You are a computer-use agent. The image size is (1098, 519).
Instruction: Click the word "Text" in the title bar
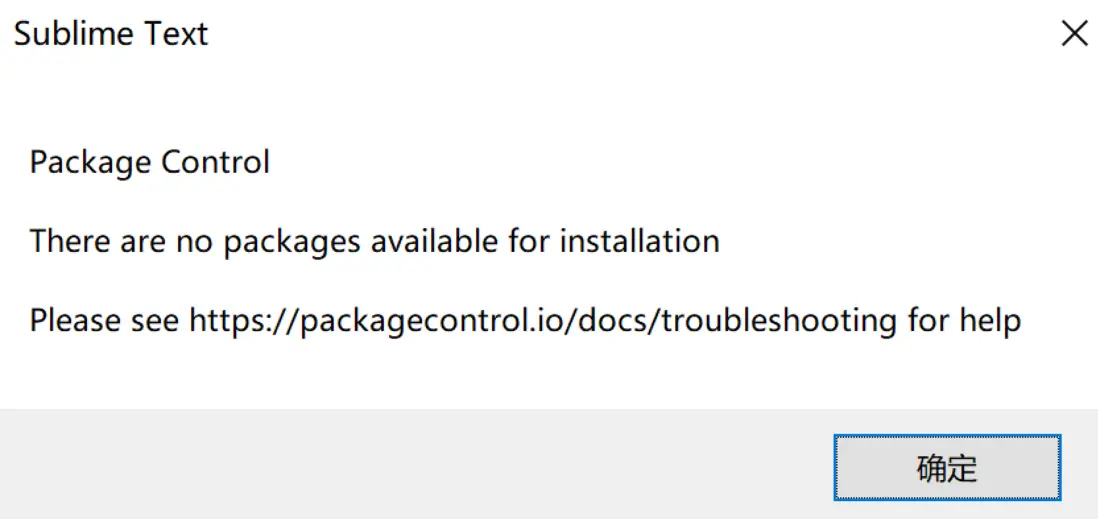tap(176, 34)
